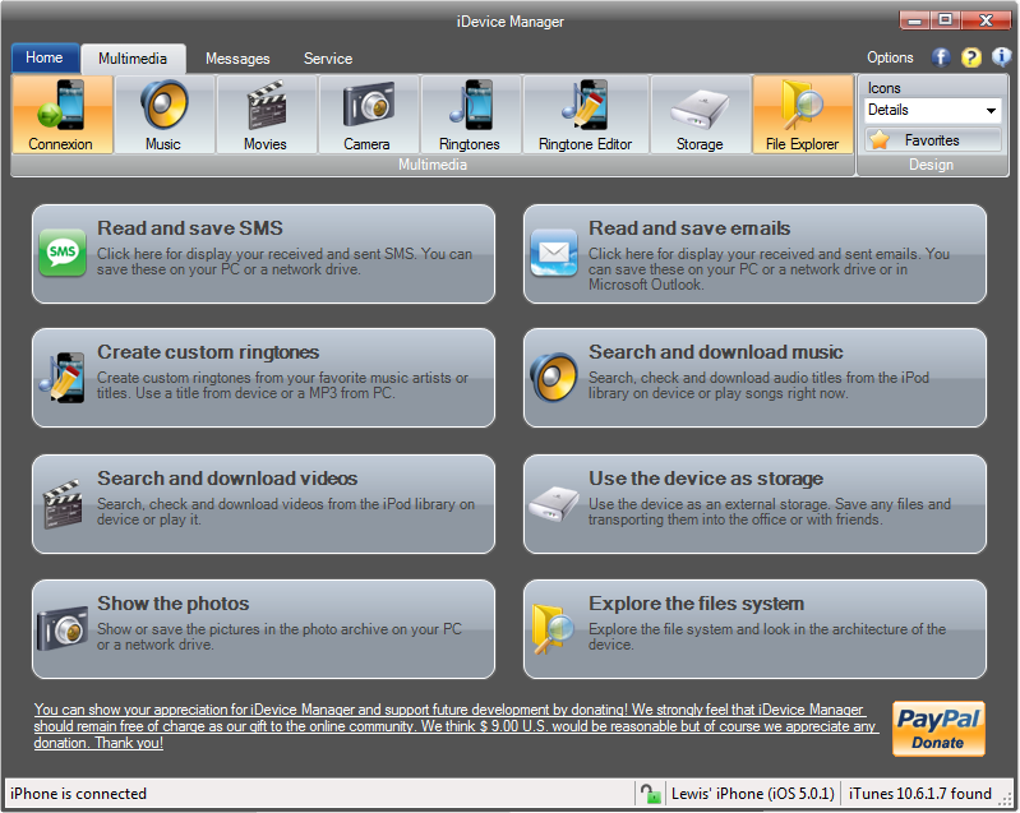The image size is (1020, 813).
Task: Switch to the Multimedia tab
Action: click(133, 59)
